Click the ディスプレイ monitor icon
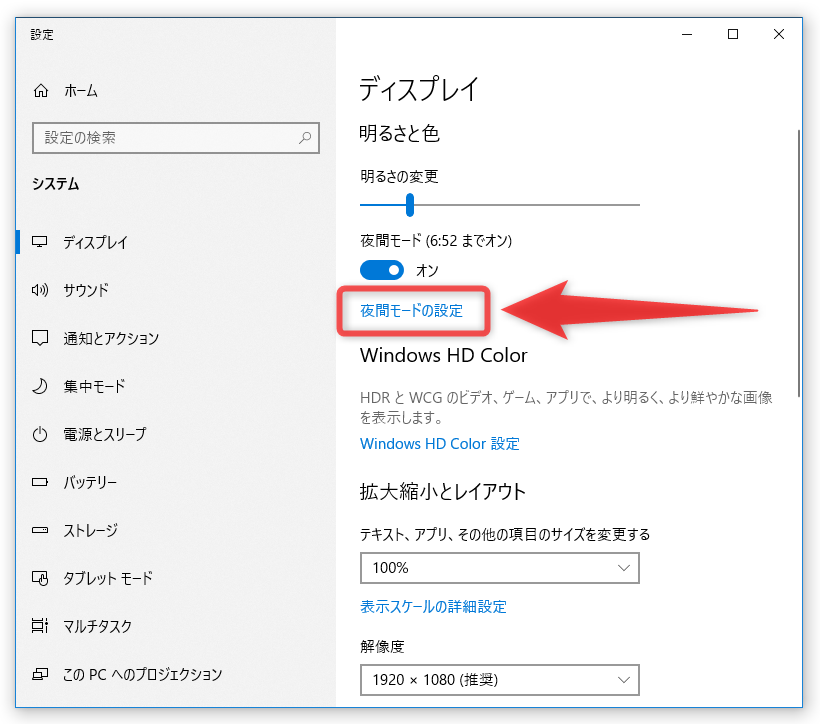820x724 pixels. point(40,242)
